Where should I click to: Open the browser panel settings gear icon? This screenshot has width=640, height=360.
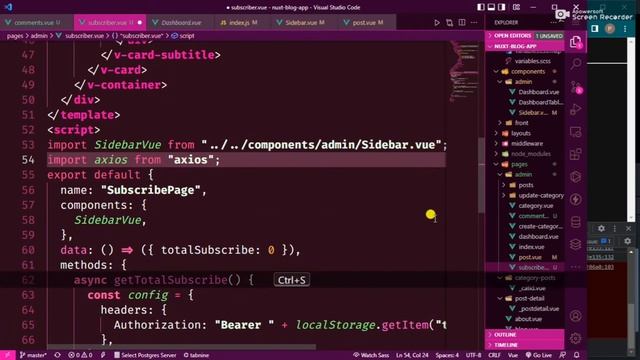pos(601,229)
